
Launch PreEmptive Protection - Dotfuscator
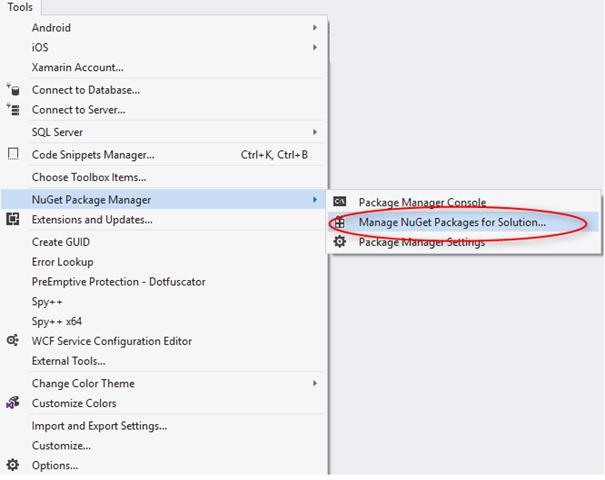click(x=164, y=282)
